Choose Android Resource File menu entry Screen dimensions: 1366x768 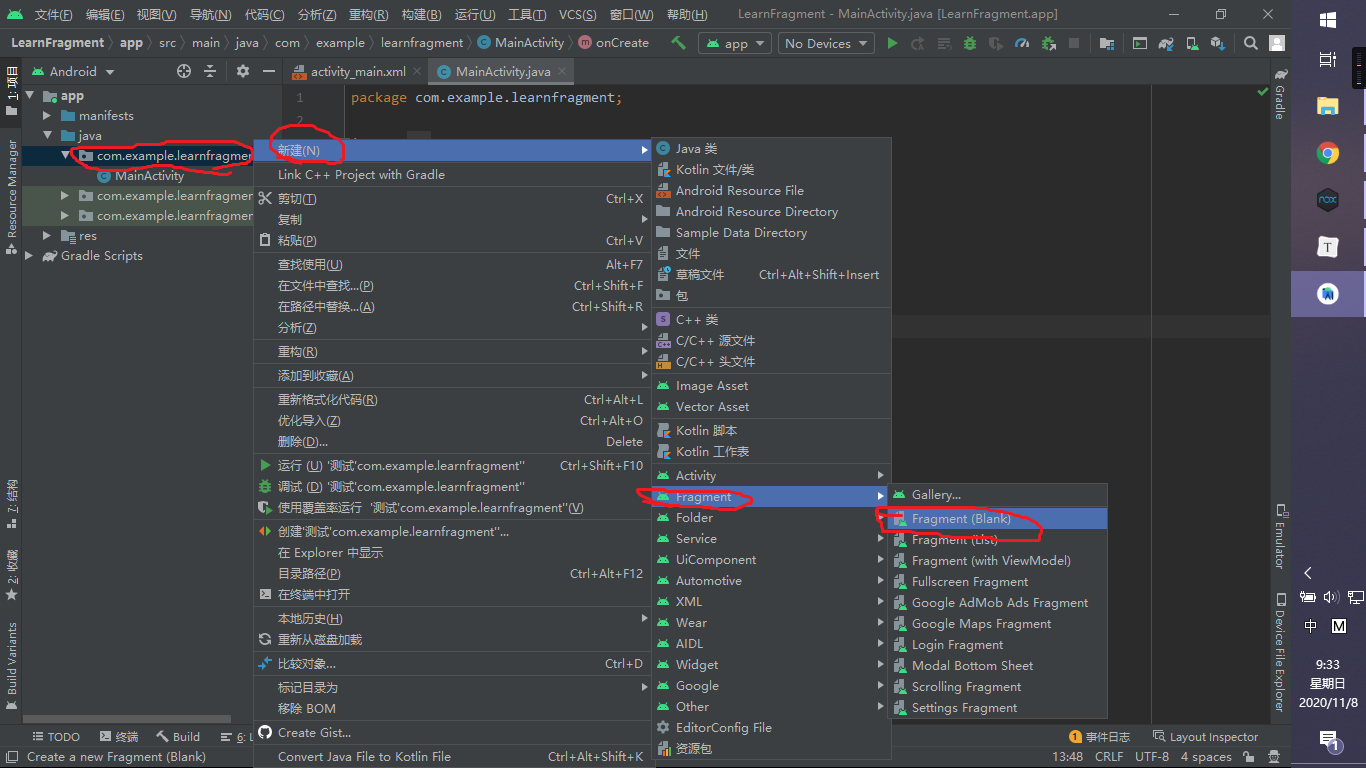(x=770, y=190)
